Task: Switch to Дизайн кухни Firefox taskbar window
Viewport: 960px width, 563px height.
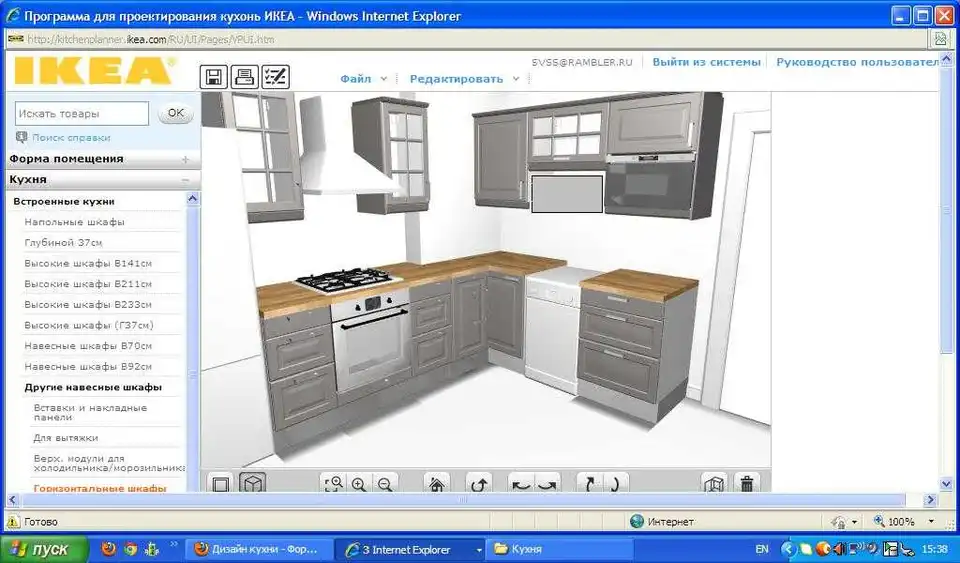Action: 258,549
